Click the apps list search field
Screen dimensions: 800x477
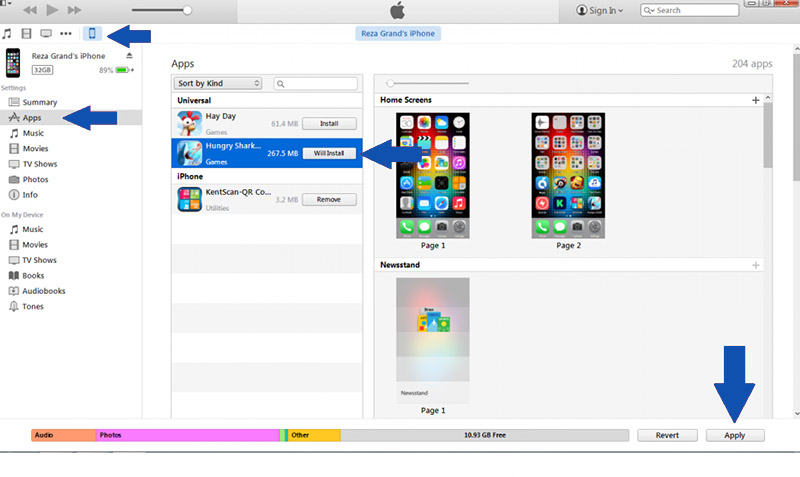tap(316, 84)
